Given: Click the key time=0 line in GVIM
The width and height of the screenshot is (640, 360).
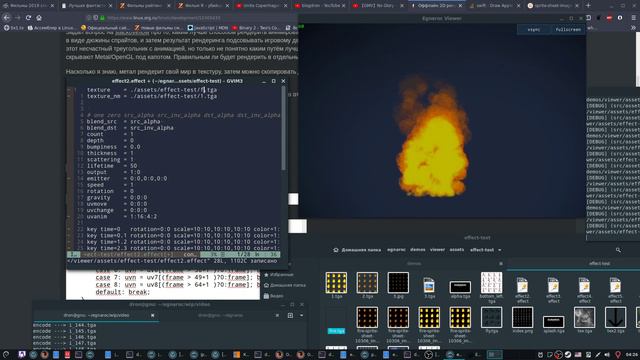Looking at the screenshot, I should 183,229.
